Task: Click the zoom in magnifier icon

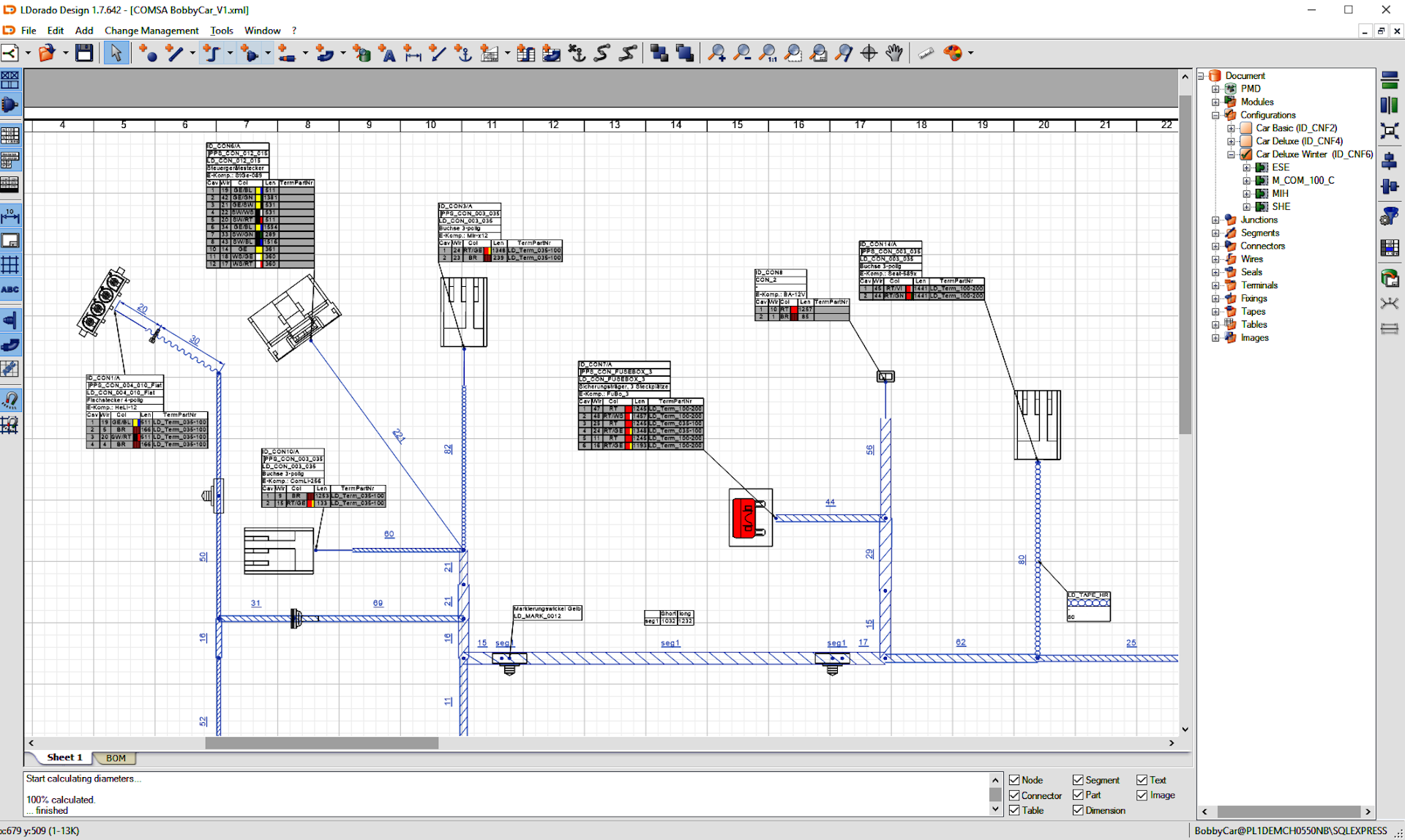Action: [x=716, y=53]
